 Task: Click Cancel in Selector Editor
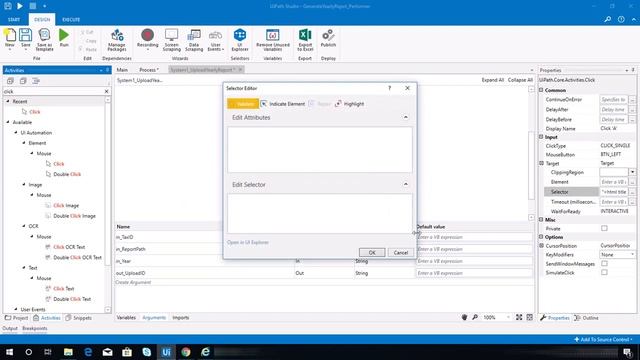(x=400, y=252)
